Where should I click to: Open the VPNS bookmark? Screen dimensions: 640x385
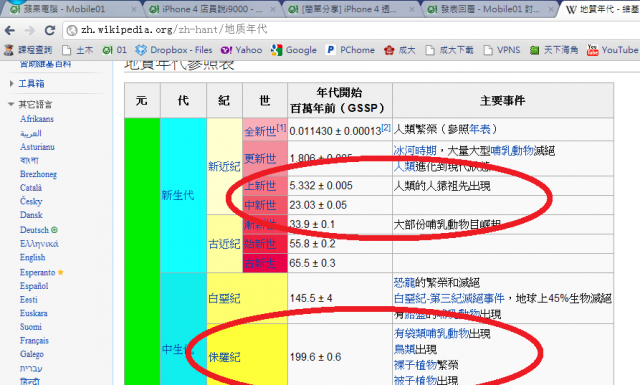[x=502, y=50]
